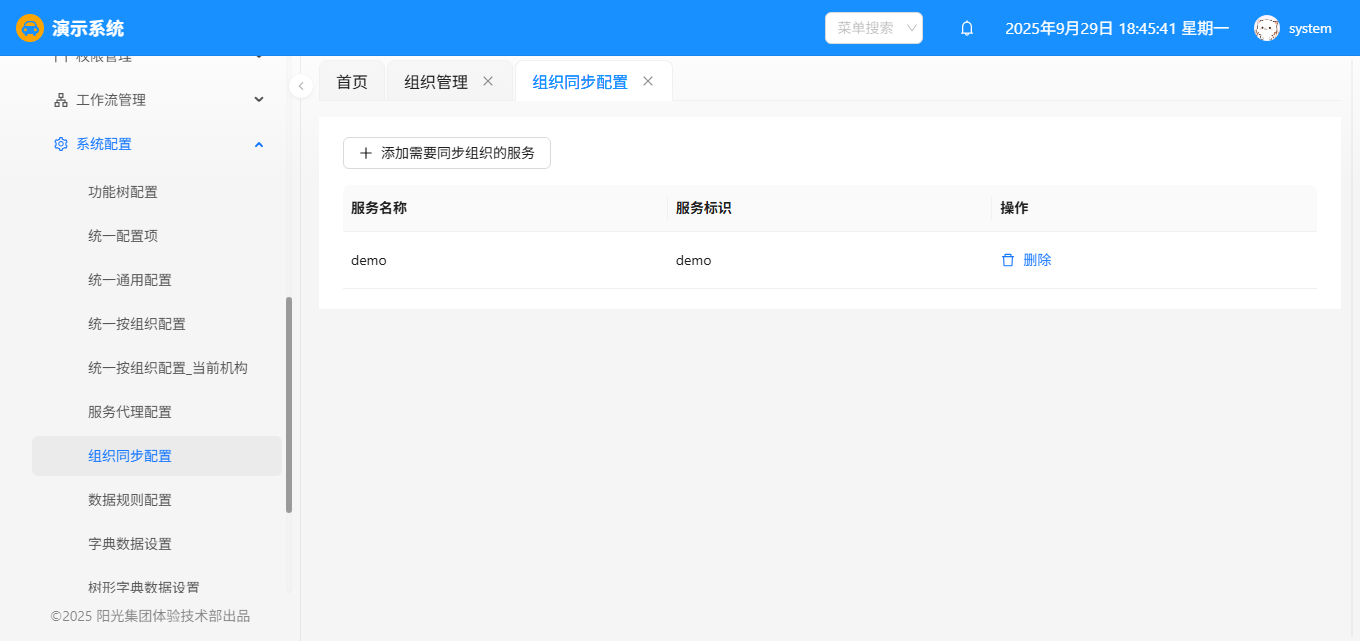Click the sidebar vertical scrollbar

[x=289, y=405]
